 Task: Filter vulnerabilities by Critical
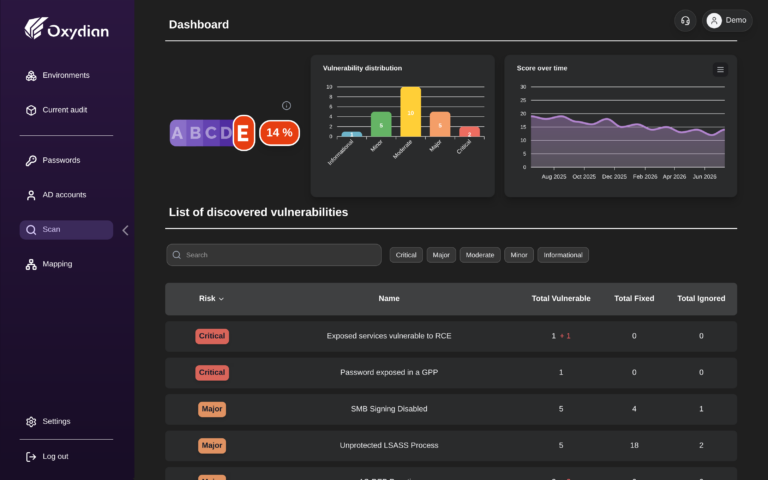pos(406,255)
